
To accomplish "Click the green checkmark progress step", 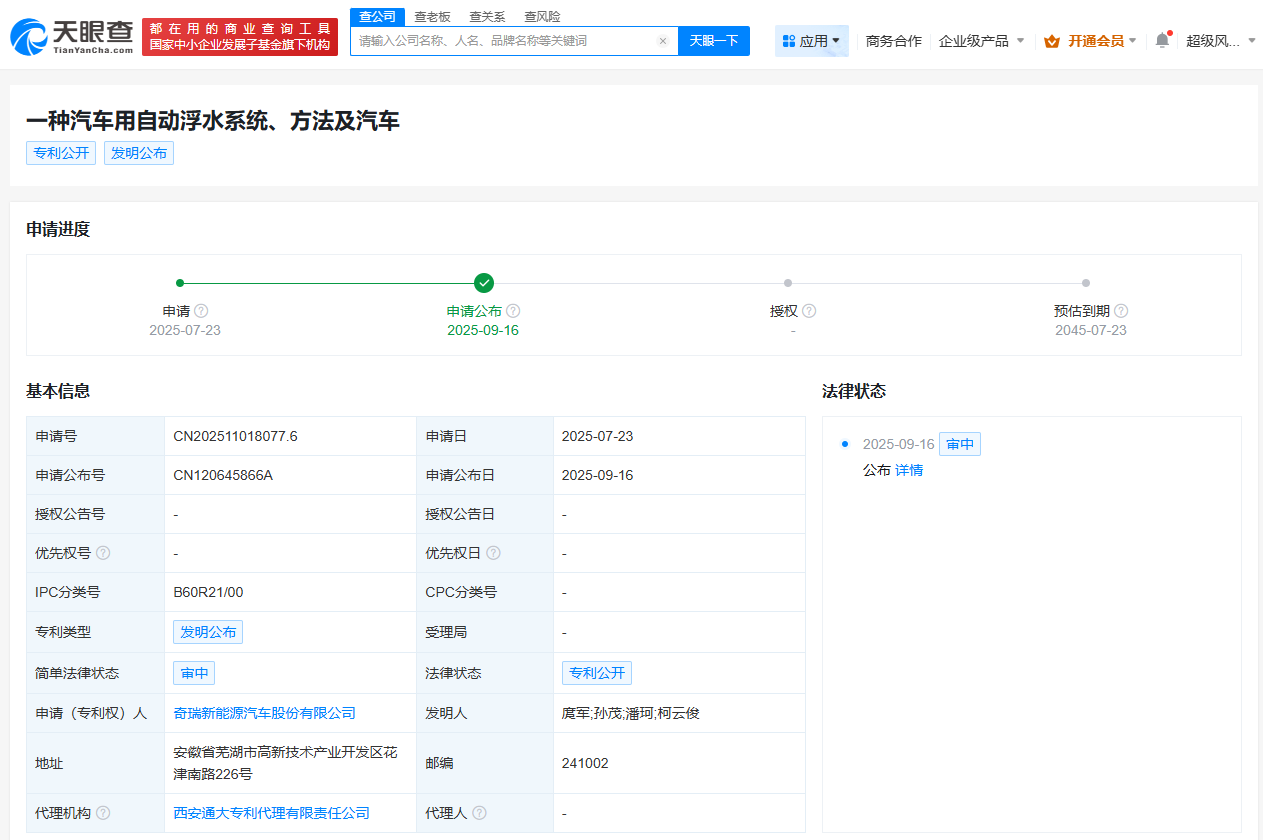I will point(484,283).
